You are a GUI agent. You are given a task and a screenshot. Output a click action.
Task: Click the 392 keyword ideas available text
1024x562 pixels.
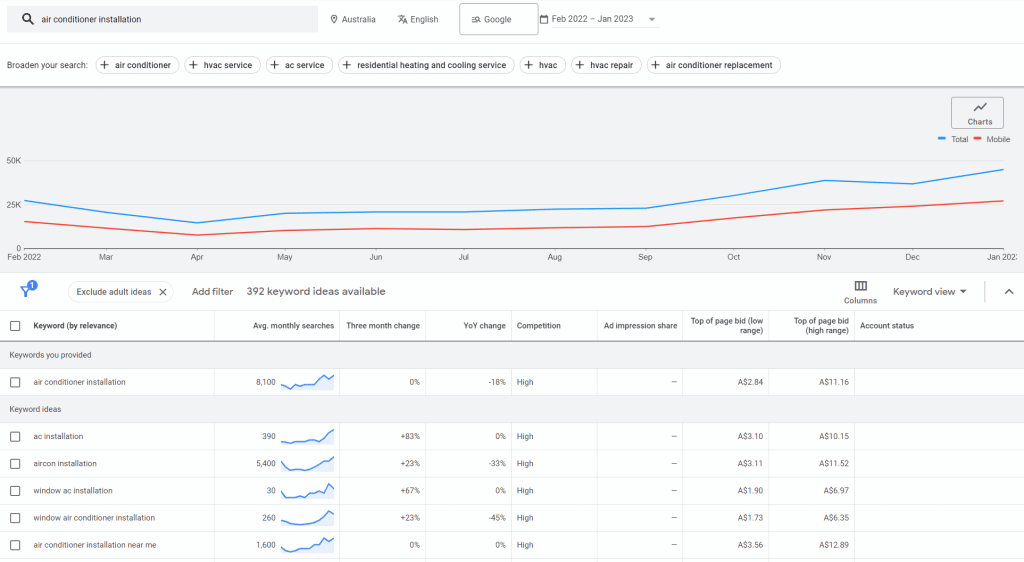pos(315,292)
